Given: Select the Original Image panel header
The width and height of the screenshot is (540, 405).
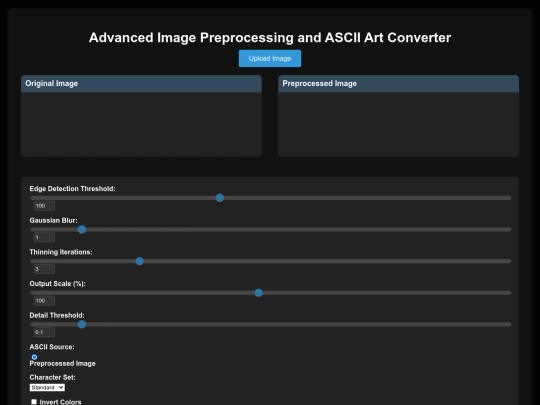Looking at the screenshot, I should 141,84.
